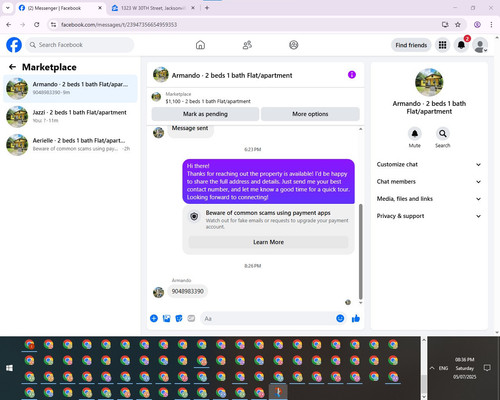This screenshot has height=400, width=500.
Task: Reload the page in Chrome
Action: coord(37,25)
